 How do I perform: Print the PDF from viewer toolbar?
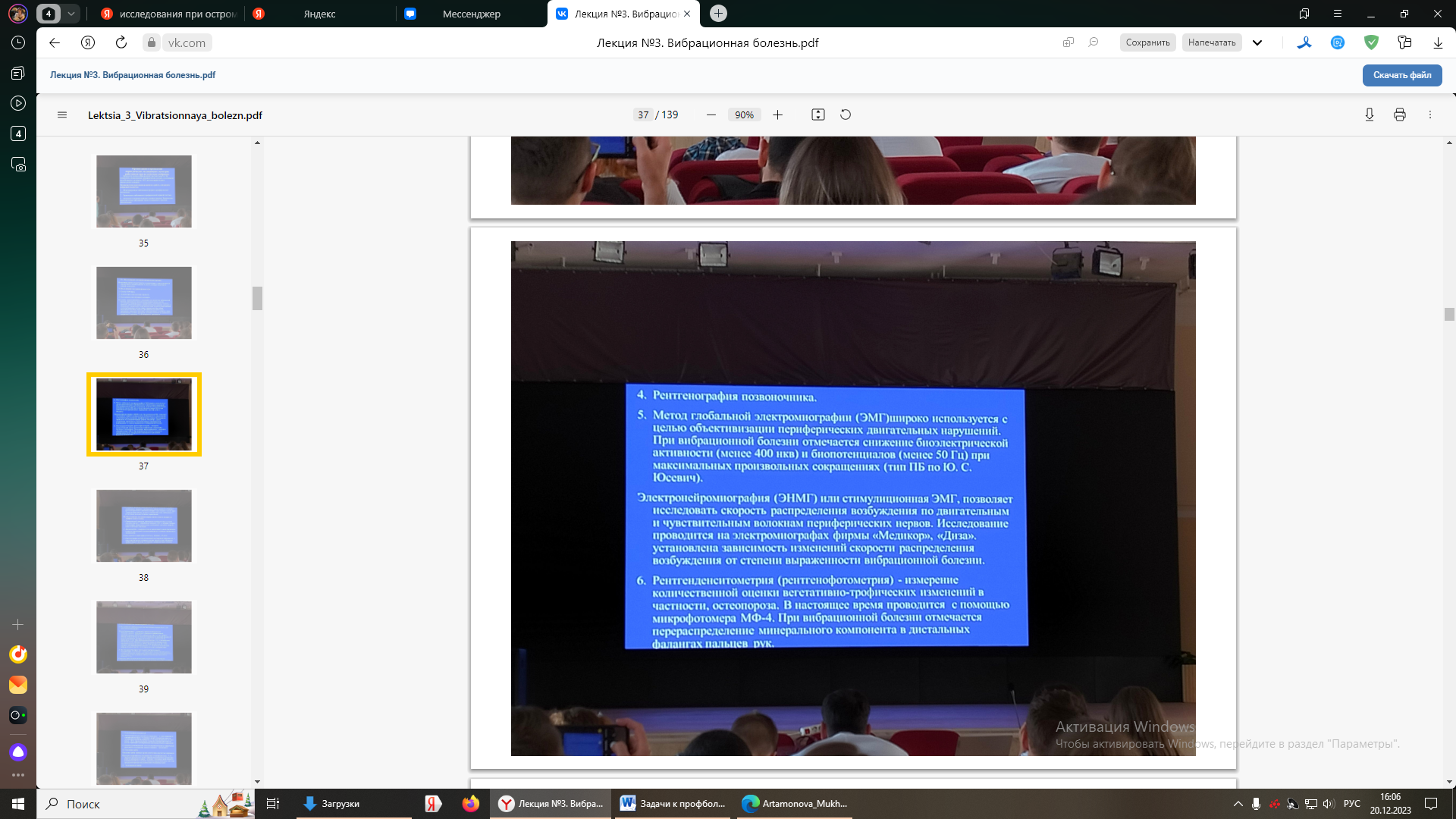tap(1399, 115)
